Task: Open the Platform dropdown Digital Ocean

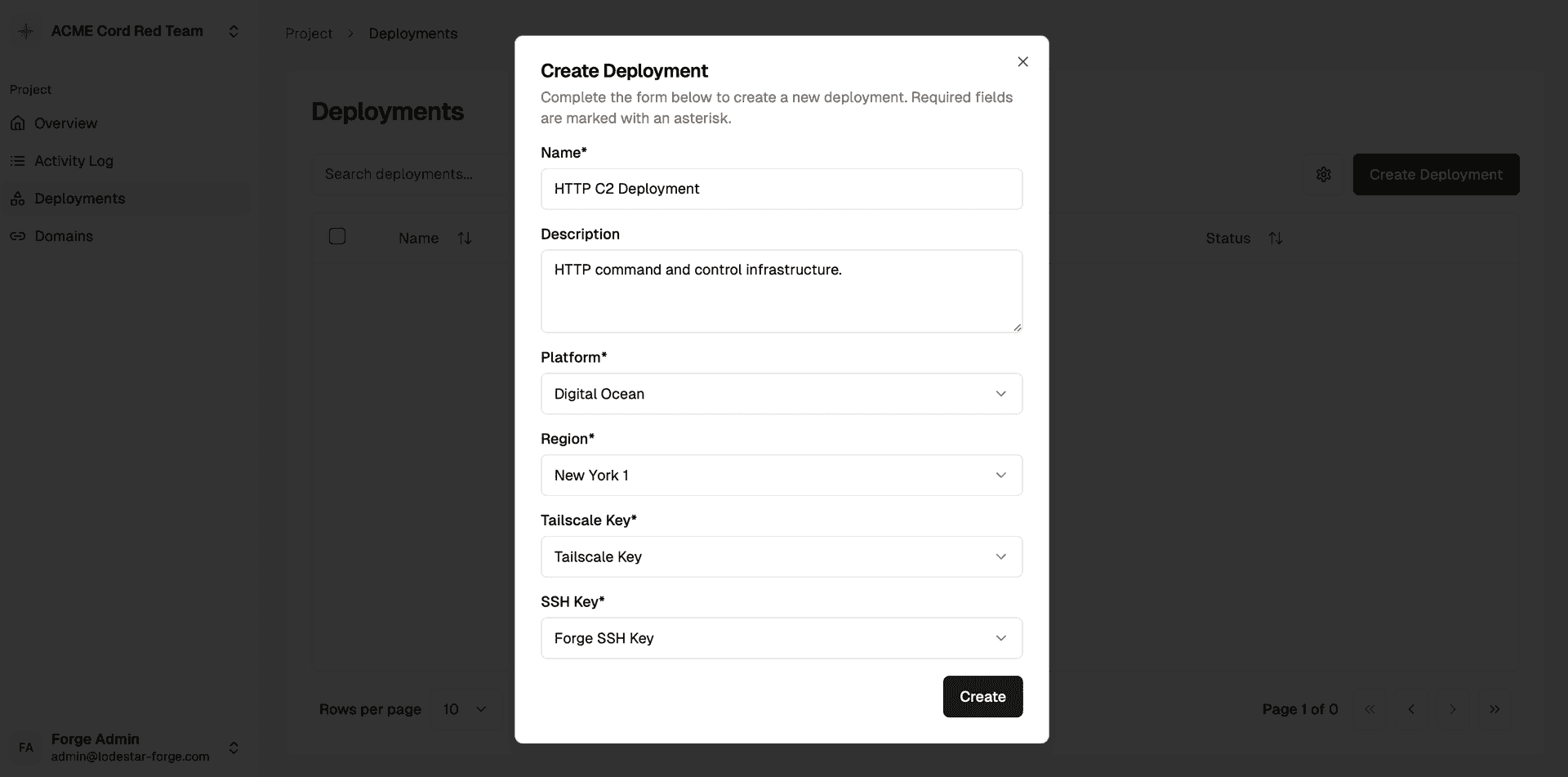Action: pyautogui.click(x=782, y=394)
